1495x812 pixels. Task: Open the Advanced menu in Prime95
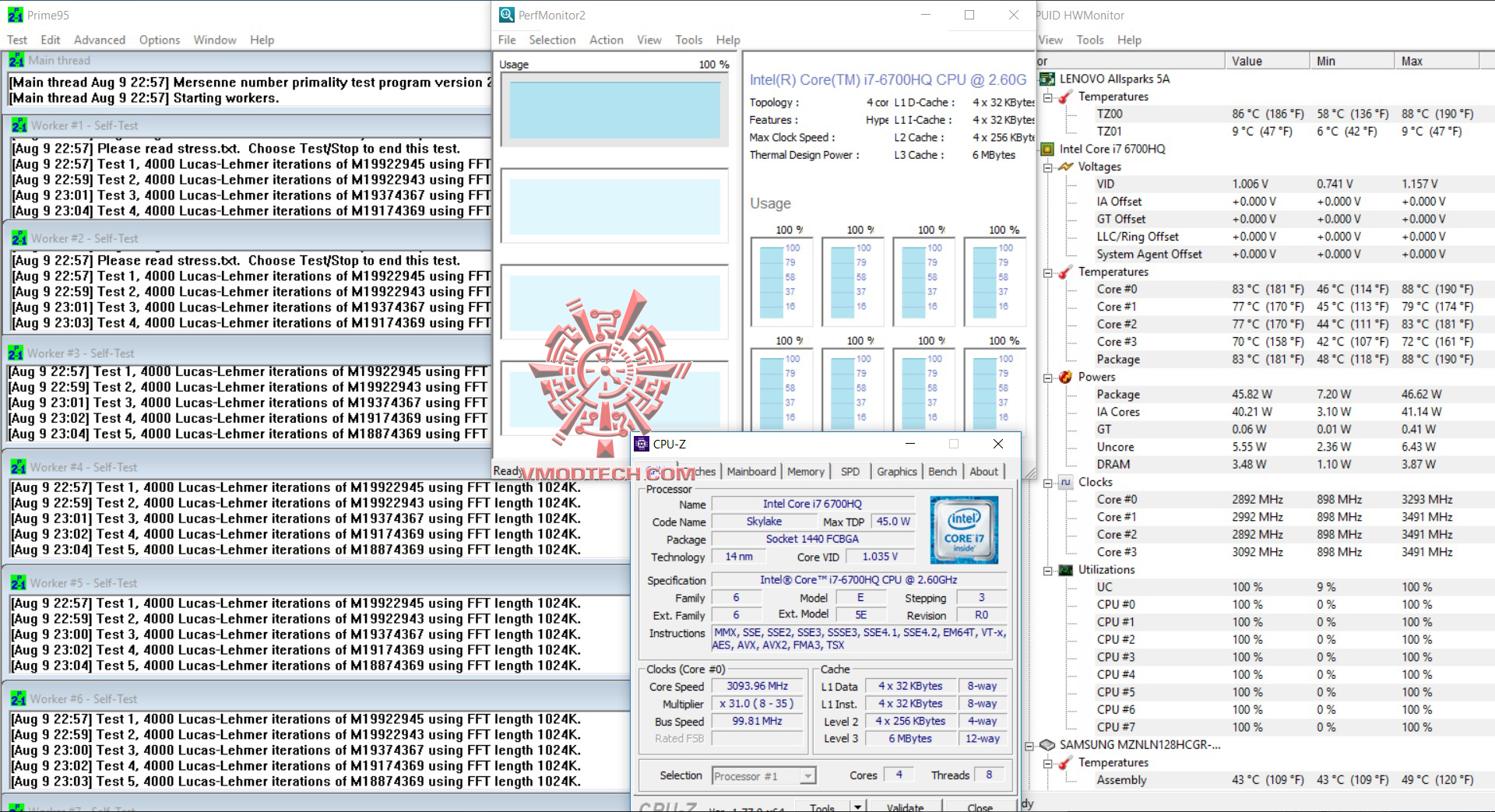[x=100, y=40]
